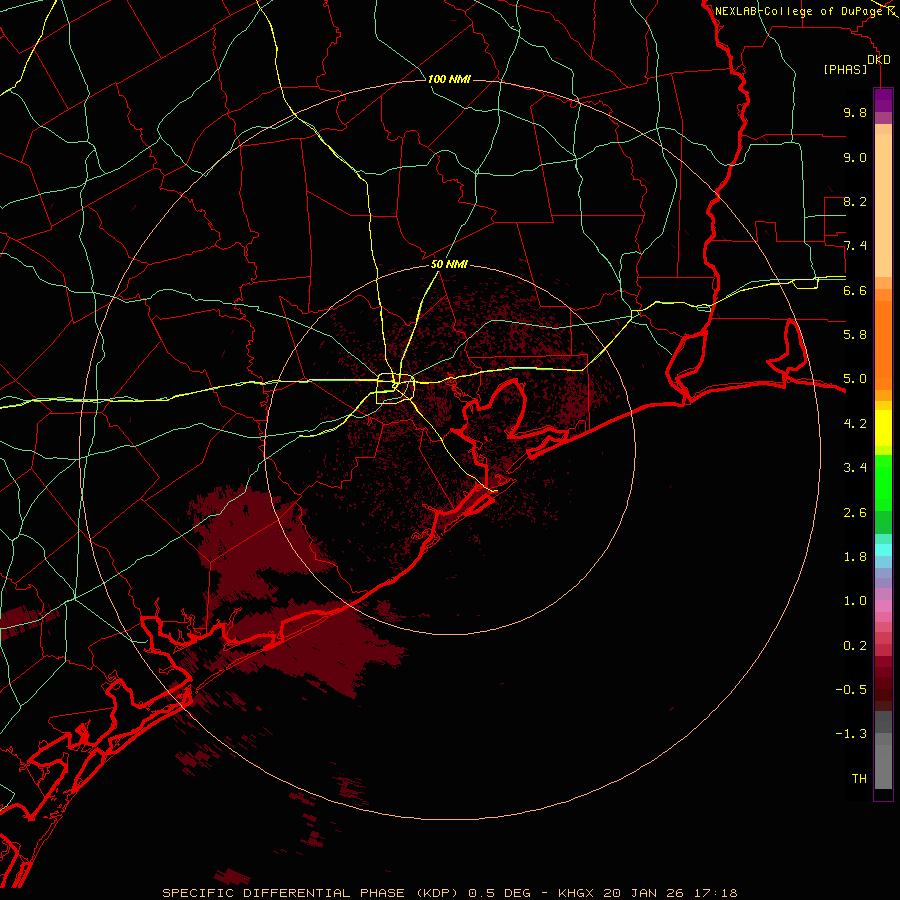Click the gray band at the bottom of the color bar

(x=883, y=767)
